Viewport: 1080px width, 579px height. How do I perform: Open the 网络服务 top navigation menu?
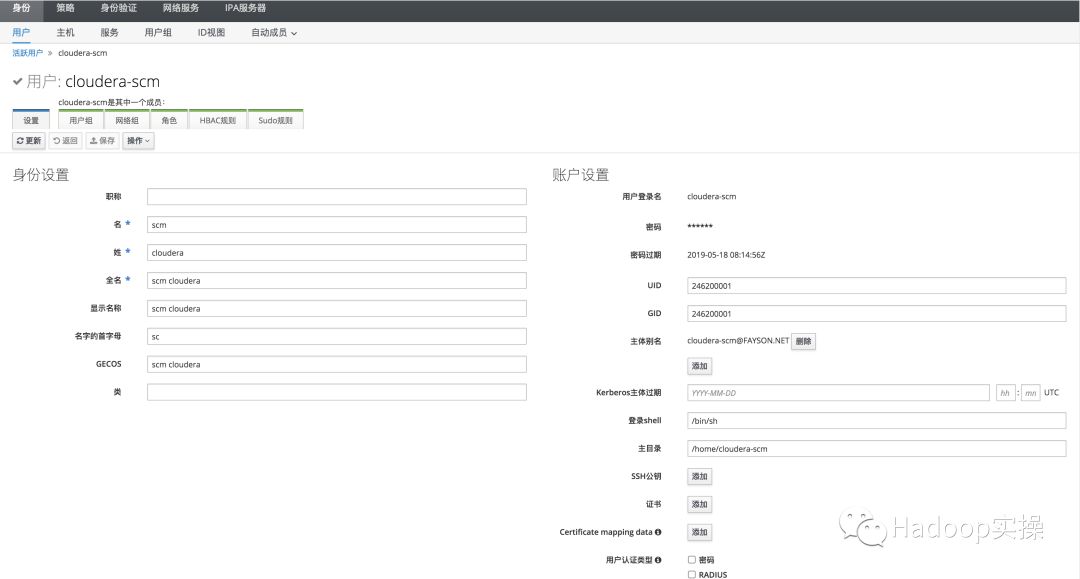coord(180,8)
